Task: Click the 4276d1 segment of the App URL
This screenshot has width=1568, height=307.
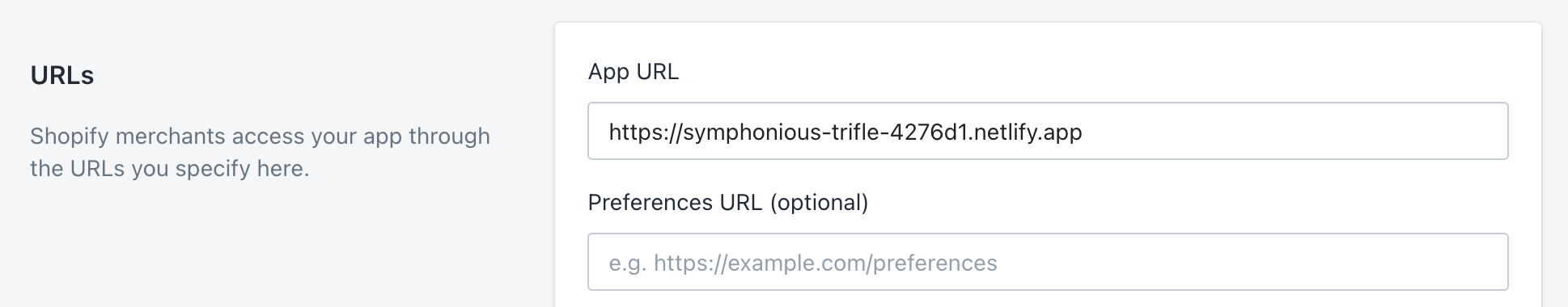Action: (928, 132)
